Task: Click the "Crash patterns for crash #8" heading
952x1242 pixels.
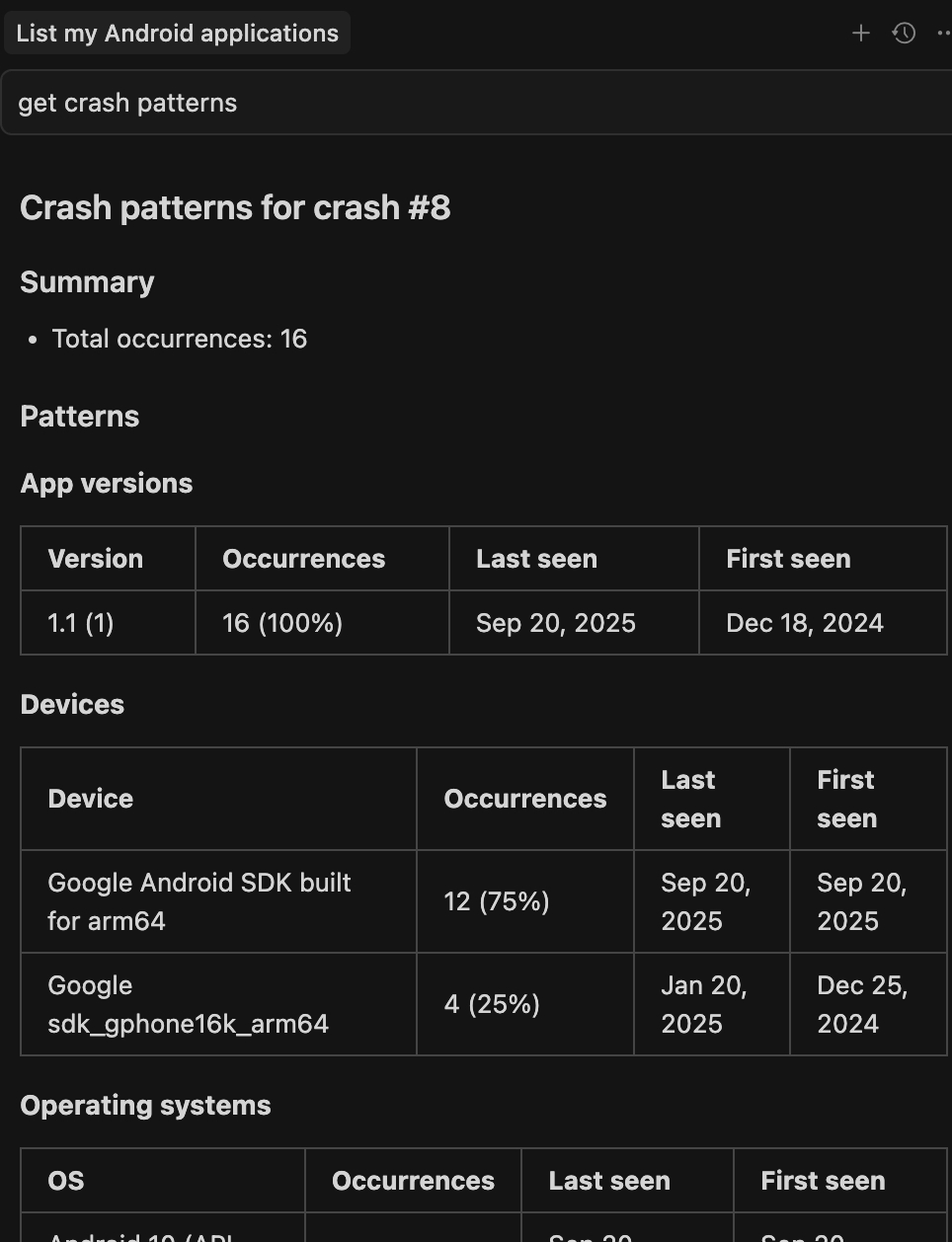Action: [x=234, y=207]
